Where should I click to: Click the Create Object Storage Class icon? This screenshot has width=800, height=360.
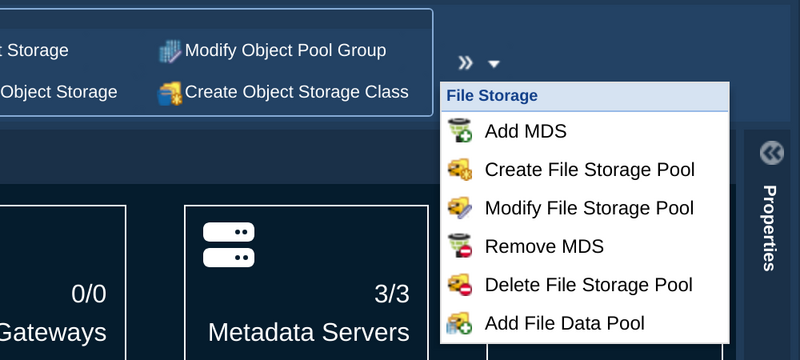coord(170,93)
